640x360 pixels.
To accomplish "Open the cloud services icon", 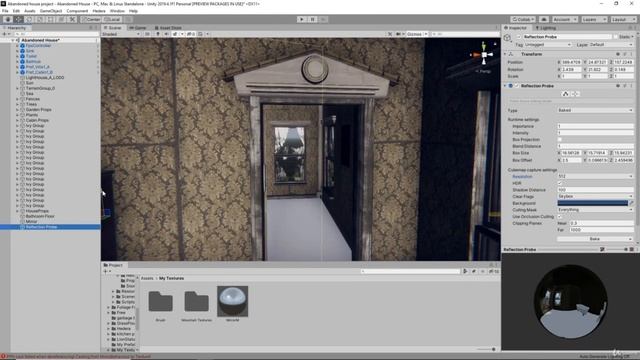I will pos(544,19).
